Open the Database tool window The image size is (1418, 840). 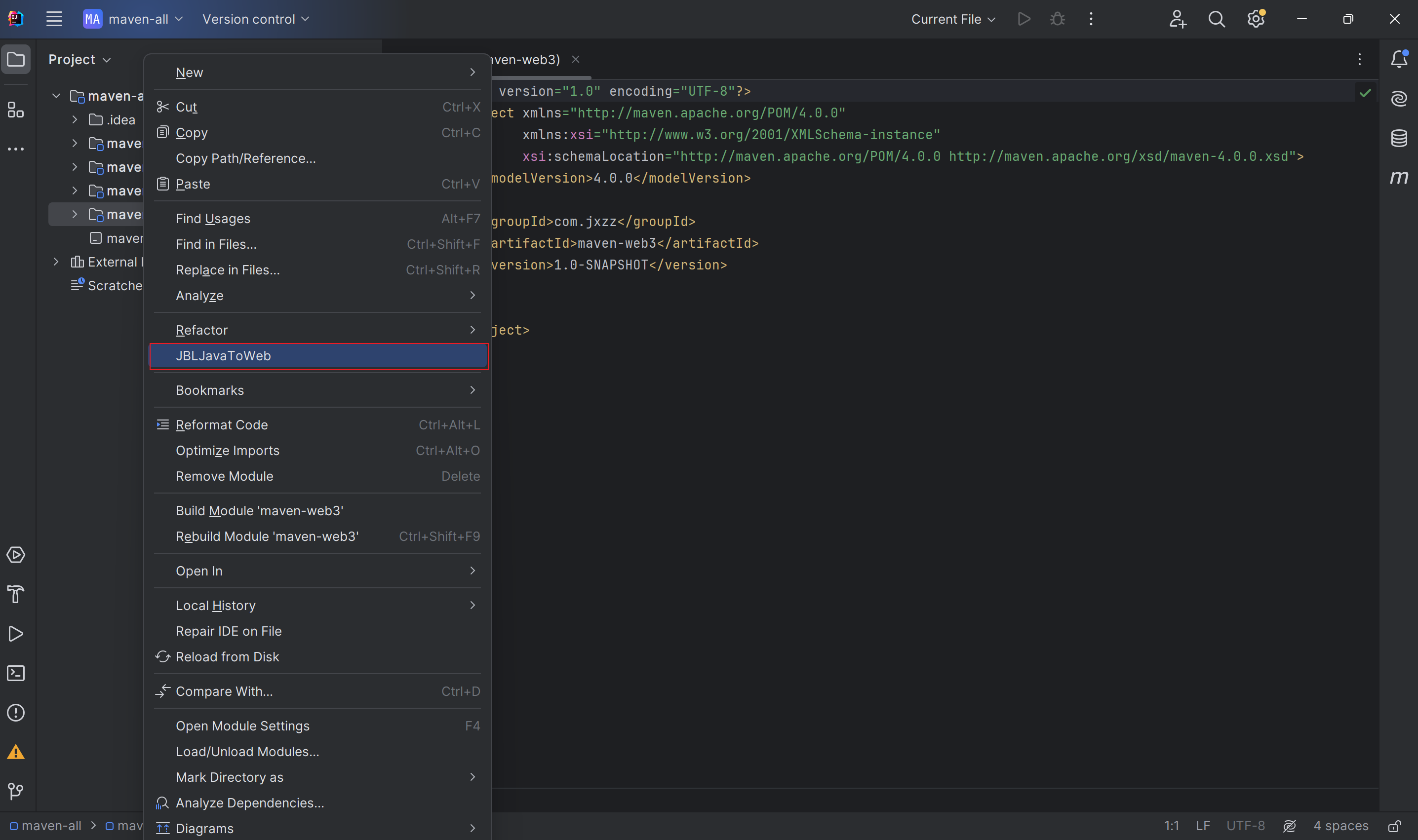click(x=1399, y=138)
